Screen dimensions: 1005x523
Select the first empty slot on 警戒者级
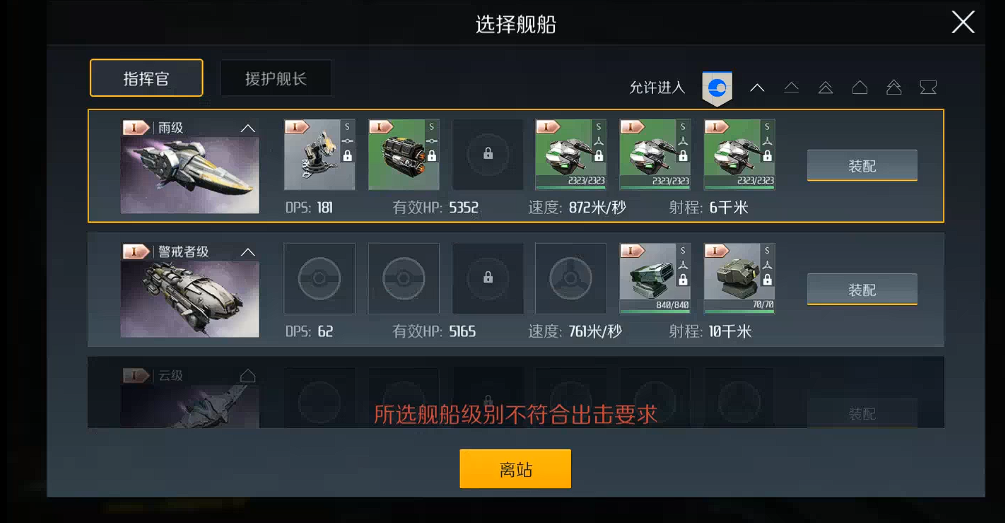pos(319,278)
